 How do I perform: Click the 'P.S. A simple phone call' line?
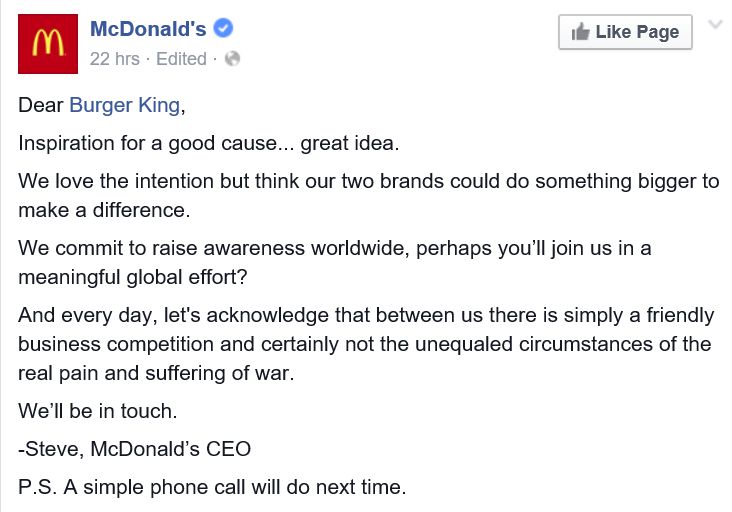coord(212,488)
